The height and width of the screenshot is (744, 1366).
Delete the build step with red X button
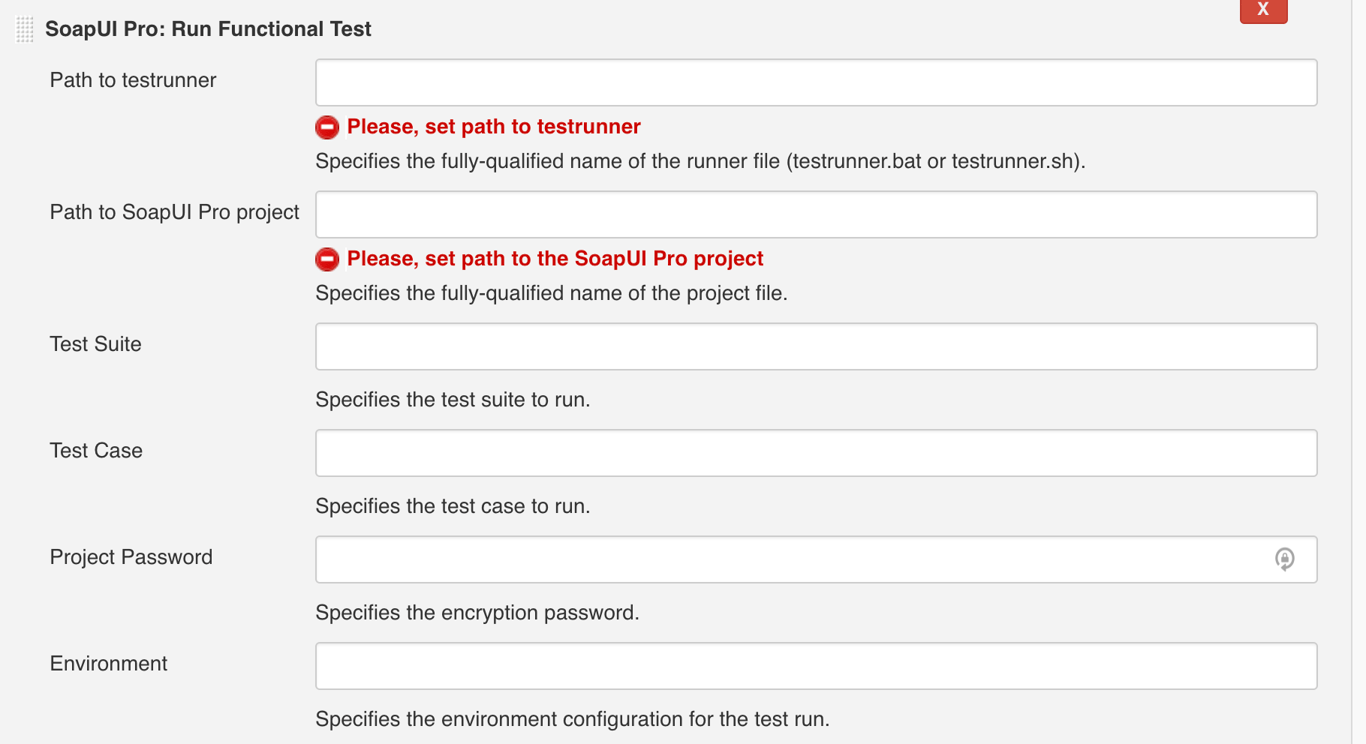1263,10
